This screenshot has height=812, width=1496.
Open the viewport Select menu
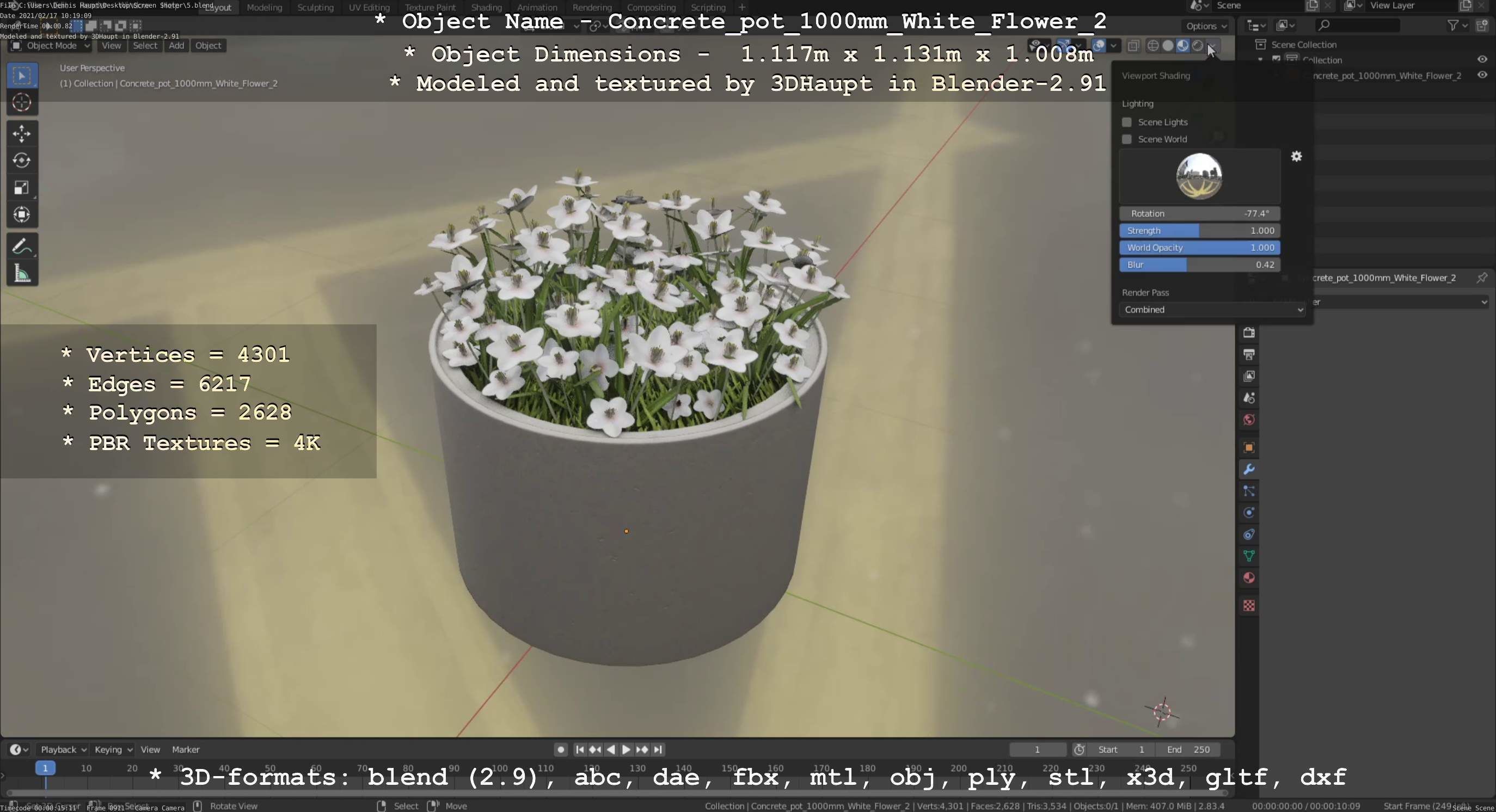tap(145, 45)
